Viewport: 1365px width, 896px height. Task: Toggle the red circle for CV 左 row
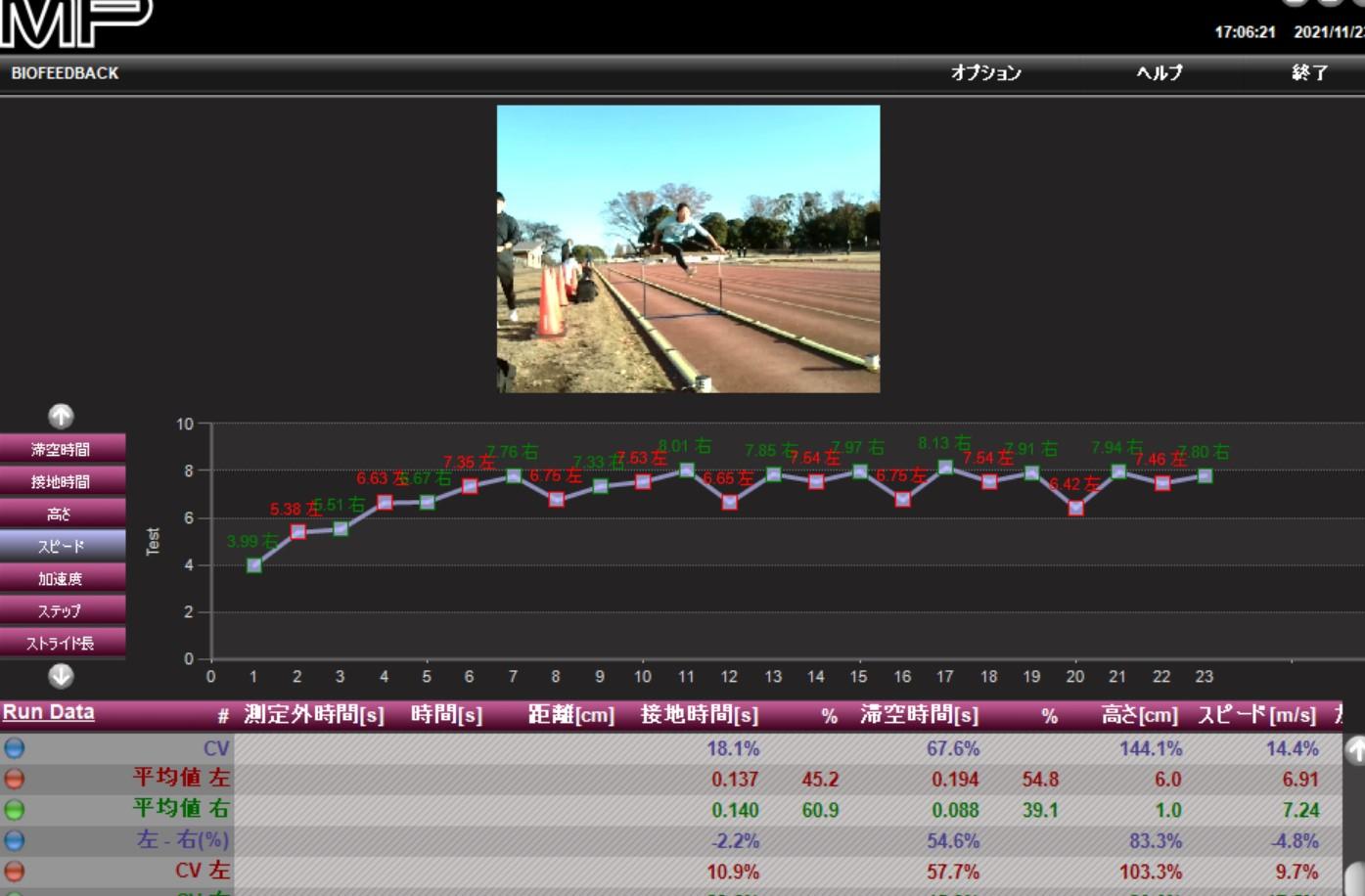pos(14,871)
